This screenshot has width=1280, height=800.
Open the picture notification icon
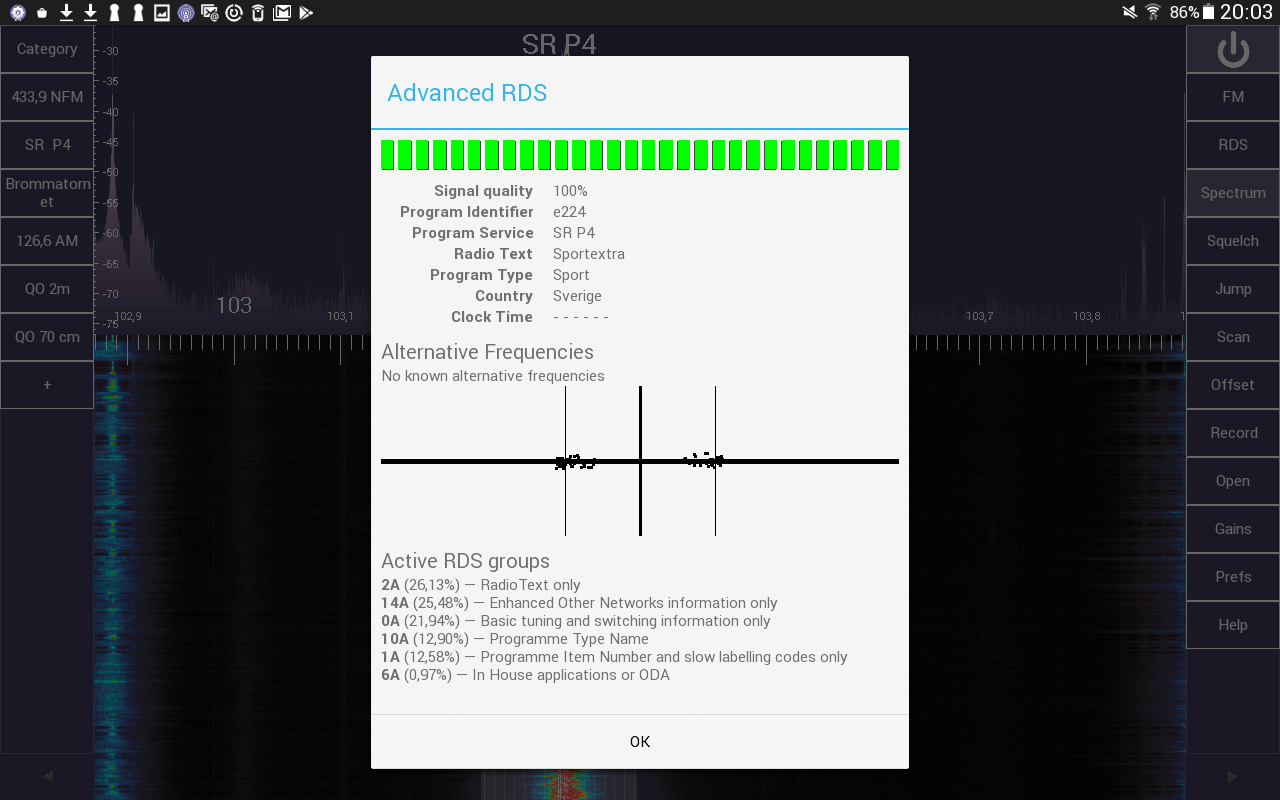pos(162,13)
